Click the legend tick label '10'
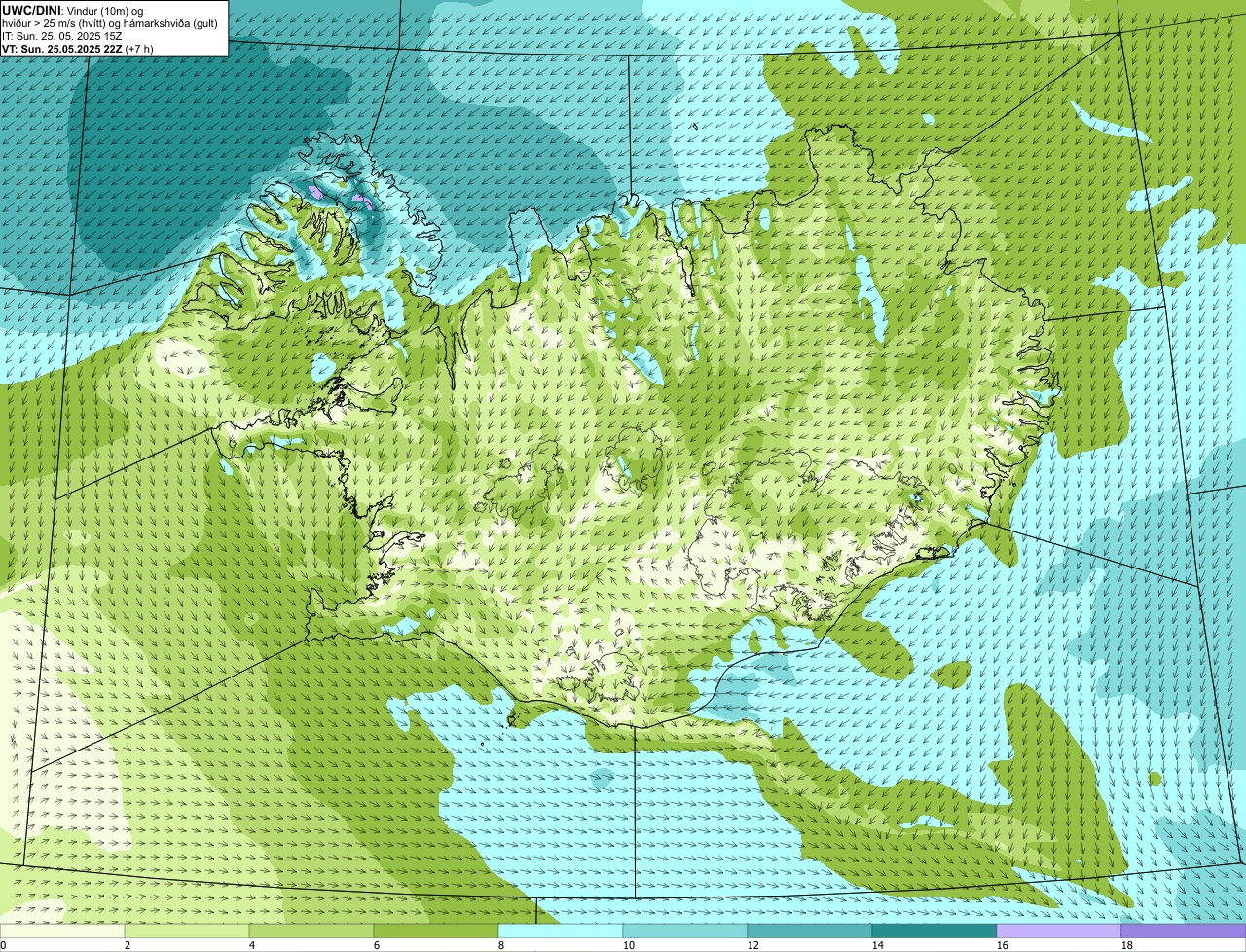Screen dimensions: 1246x952 click(629, 945)
